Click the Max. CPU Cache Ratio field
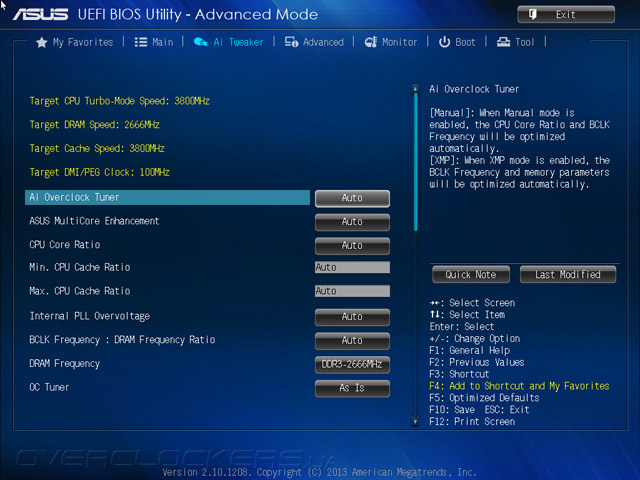640x480 pixels. (352, 291)
